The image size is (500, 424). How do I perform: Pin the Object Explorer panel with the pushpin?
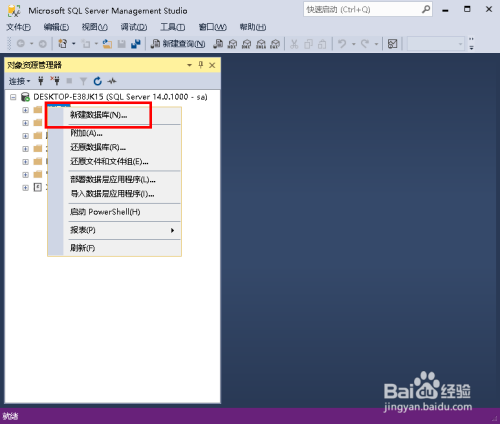click(201, 65)
